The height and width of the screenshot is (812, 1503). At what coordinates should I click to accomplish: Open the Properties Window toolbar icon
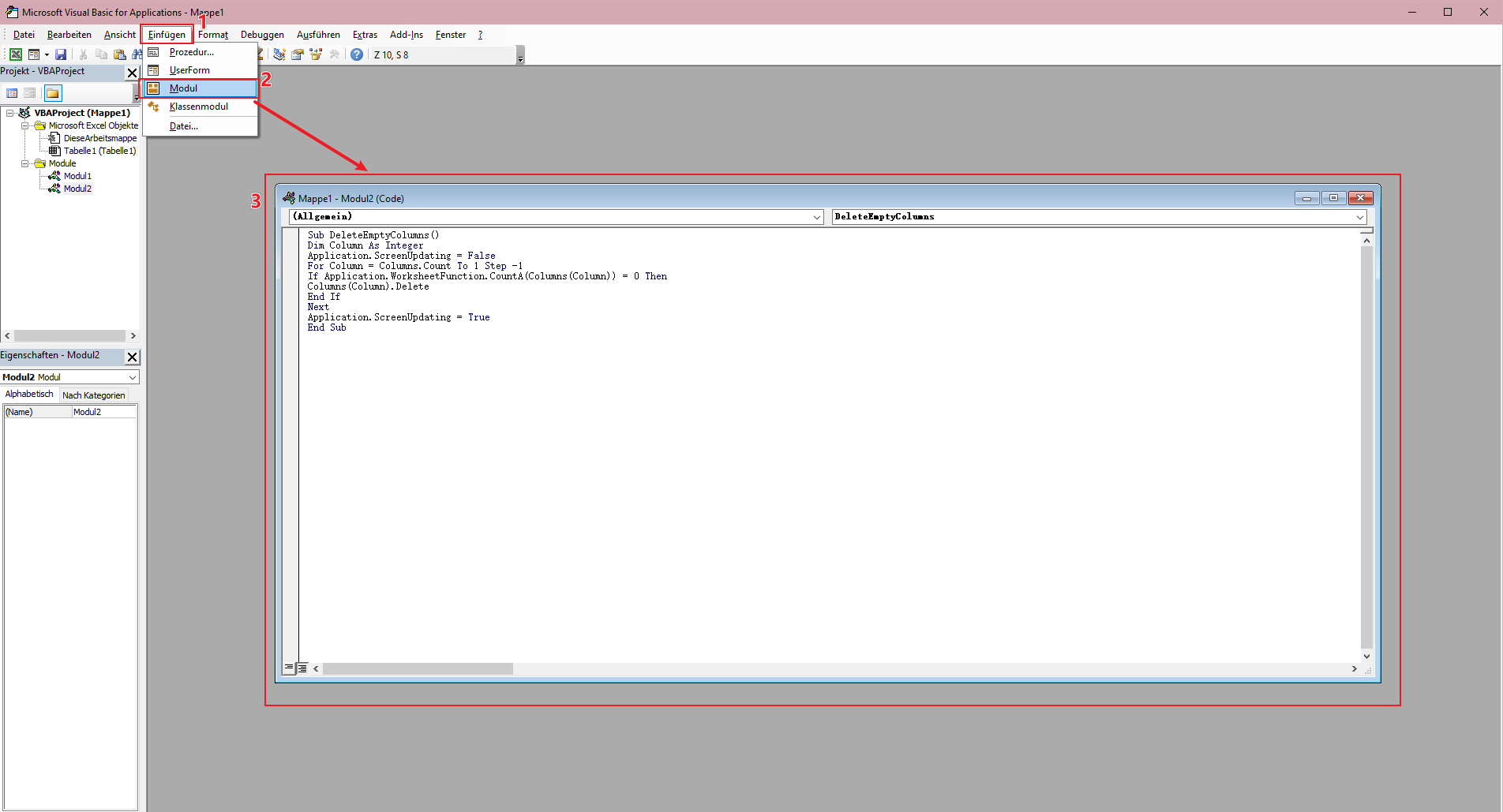pos(298,54)
